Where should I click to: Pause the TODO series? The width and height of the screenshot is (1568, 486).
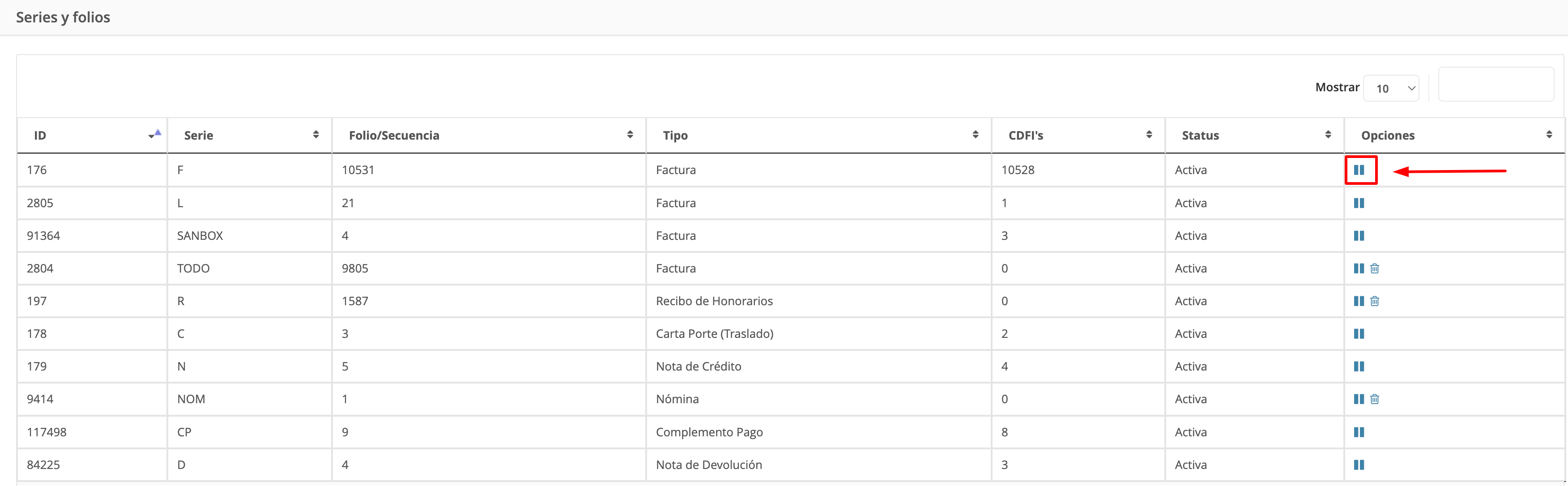pos(1359,269)
